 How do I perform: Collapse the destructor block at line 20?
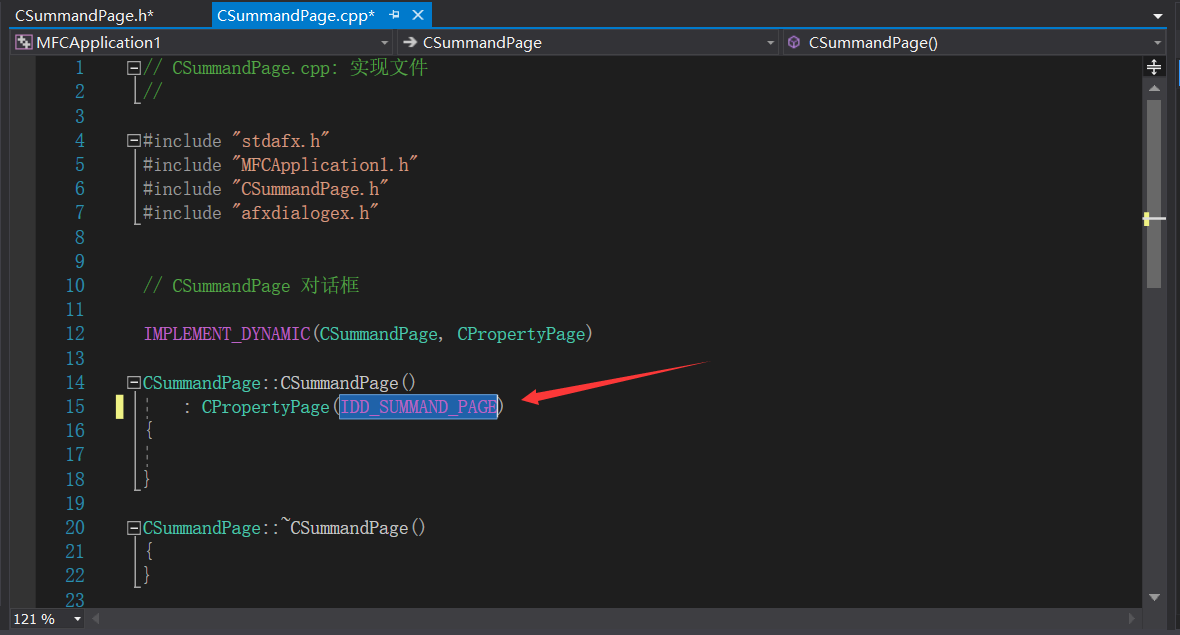132,527
